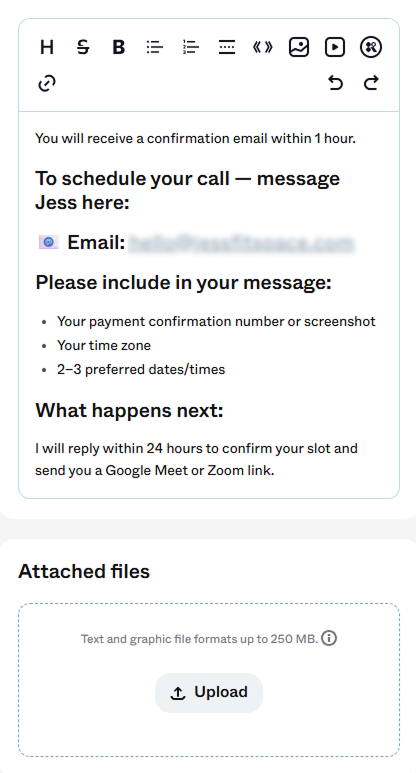Click the blurred email address text

[x=242, y=243]
